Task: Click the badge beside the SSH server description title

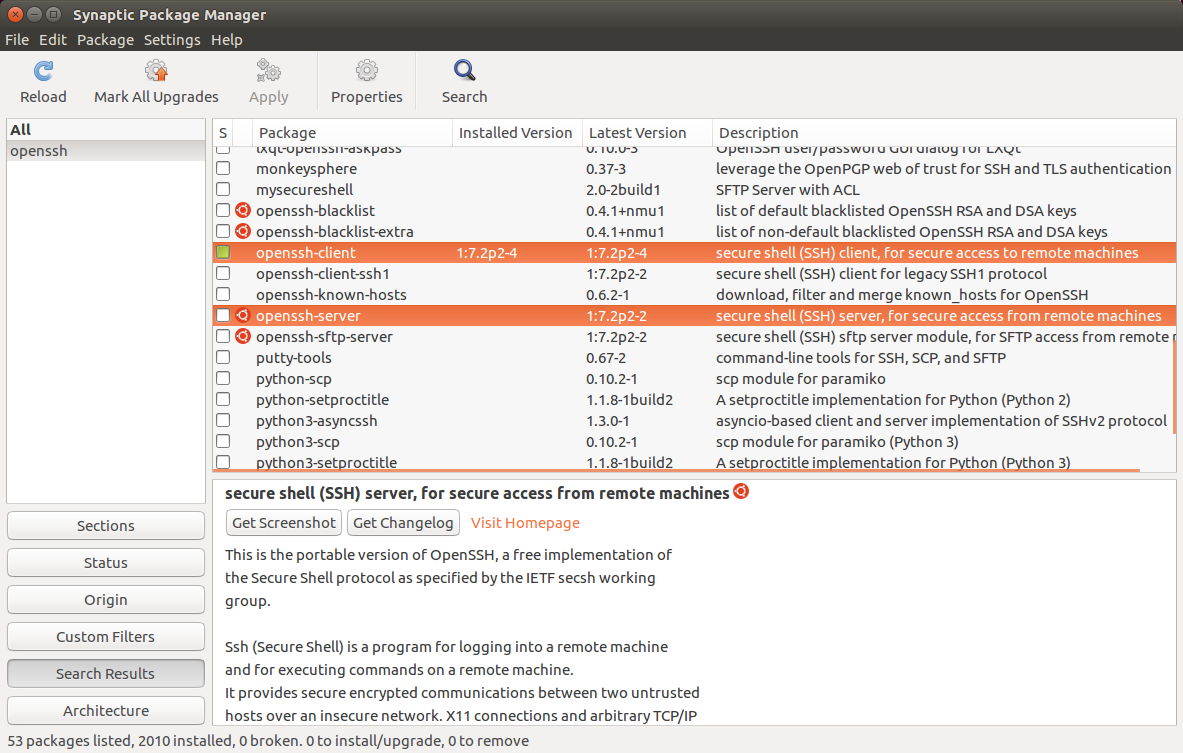Action: (740, 491)
